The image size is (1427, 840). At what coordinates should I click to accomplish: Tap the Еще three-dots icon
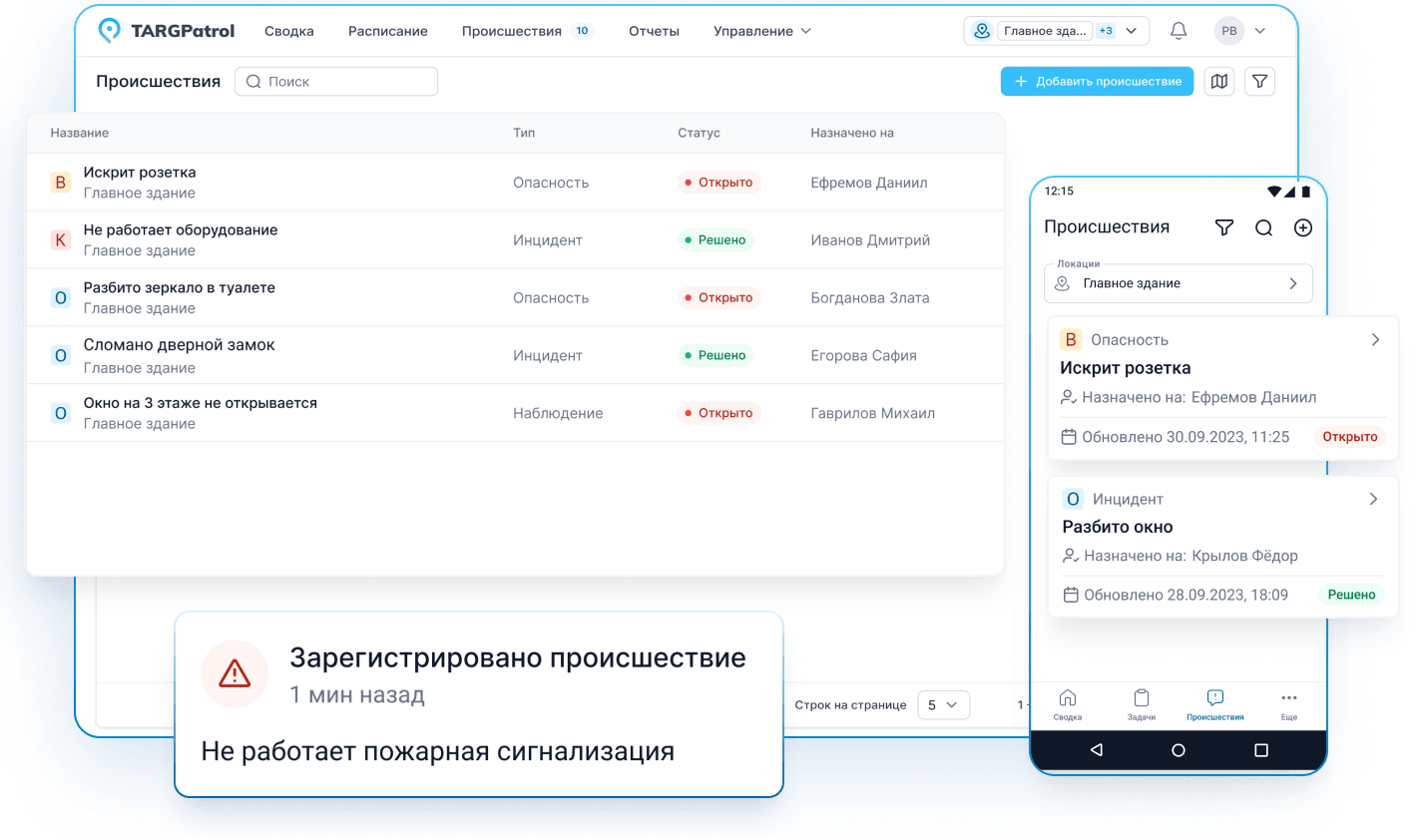1289,703
